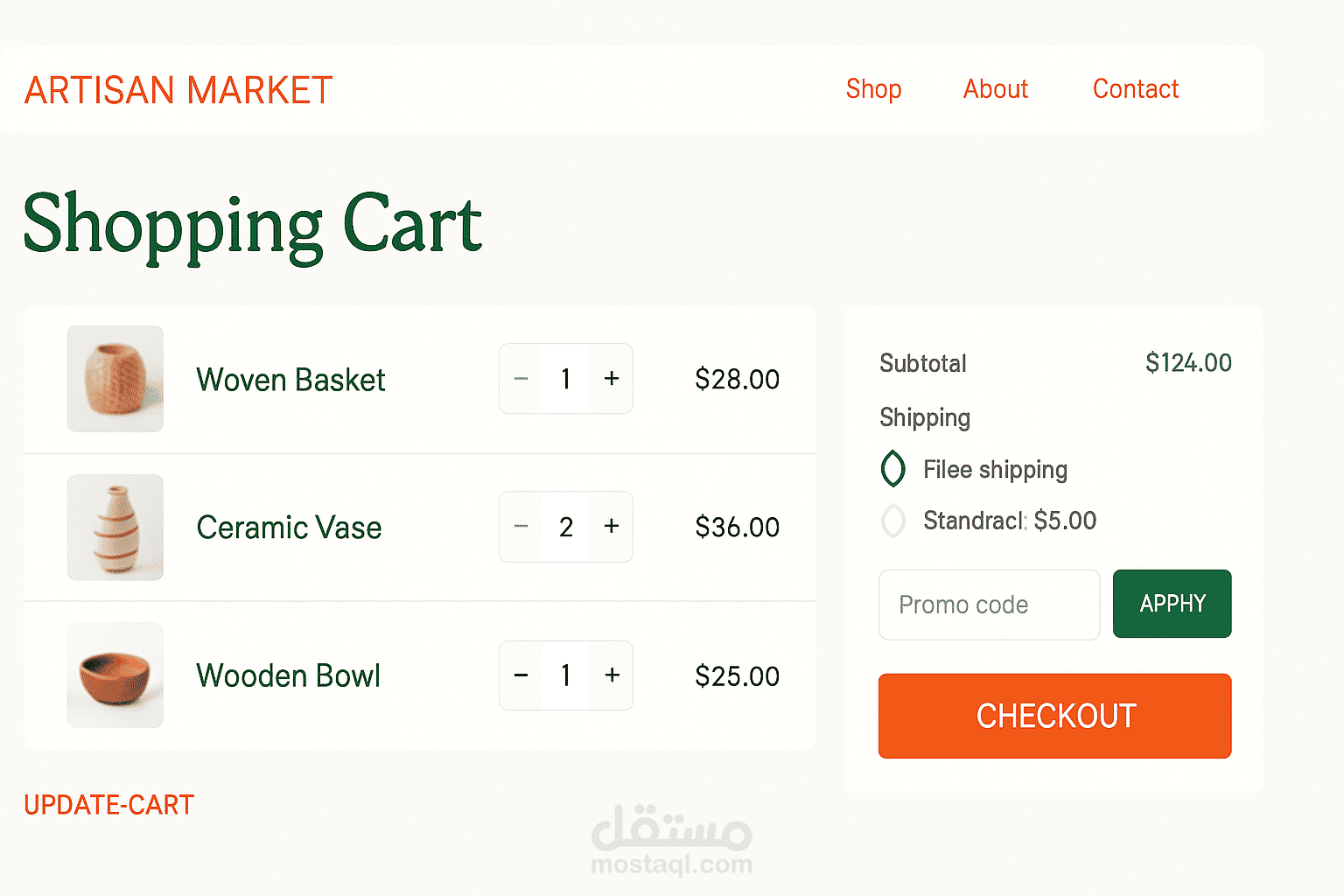Image resolution: width=1344 pixels, height=896 pixels.
Task: Open the Wooden Bowl product thumbnail
Action: click(x=115, y=675)
